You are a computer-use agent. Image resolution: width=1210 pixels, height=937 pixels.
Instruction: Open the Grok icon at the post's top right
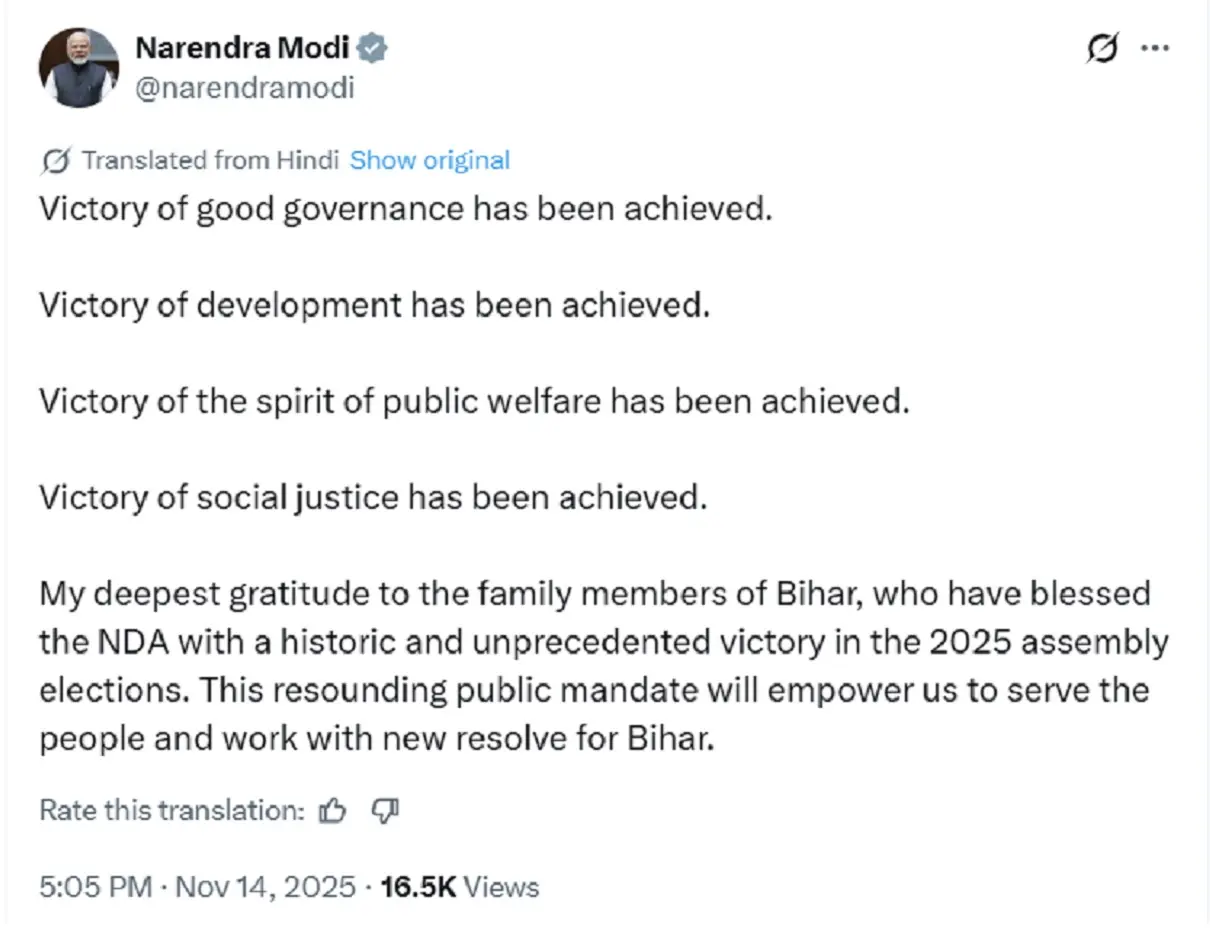pos(1101,49)
